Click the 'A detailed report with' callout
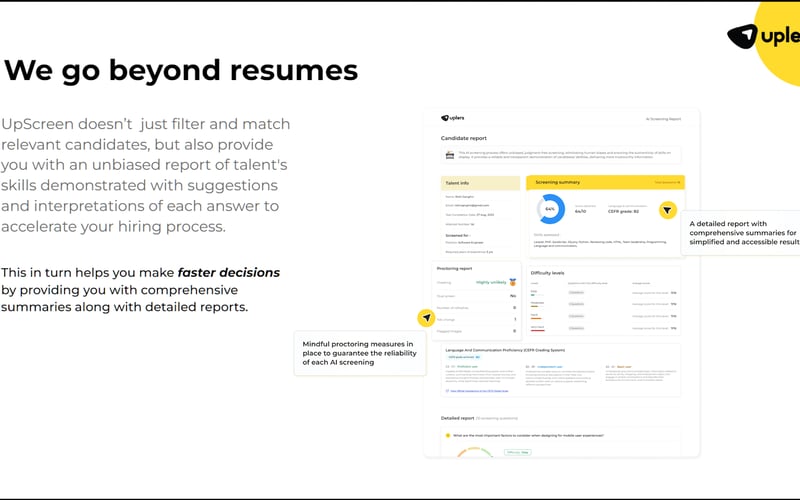This screenshot has height=500, width=800. click(x=741, y=233)
